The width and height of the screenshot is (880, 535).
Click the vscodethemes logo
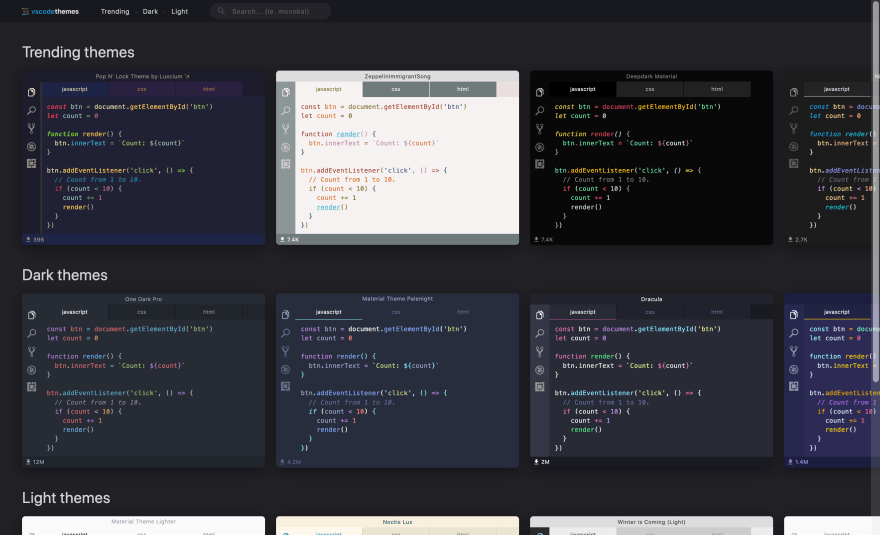50,11
